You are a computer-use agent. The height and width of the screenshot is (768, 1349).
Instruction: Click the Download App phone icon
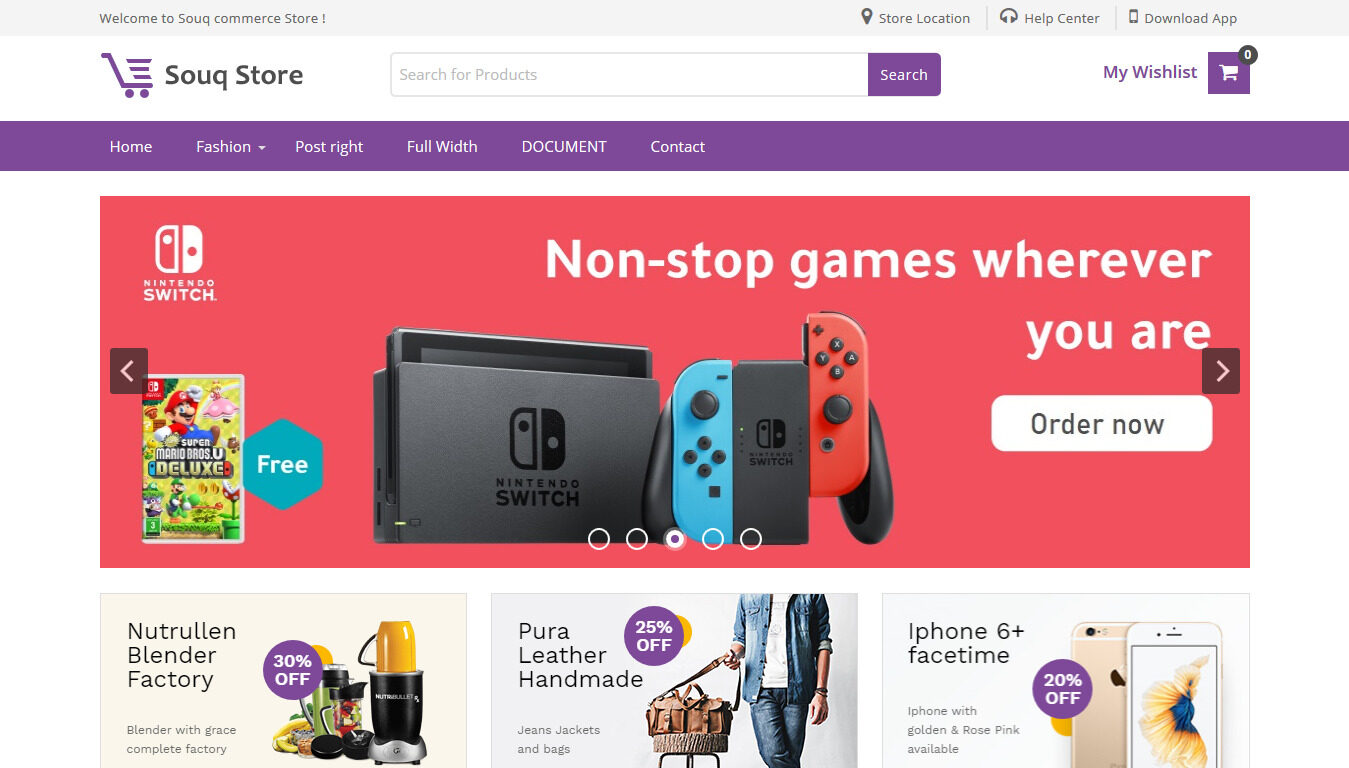point(1133,17)
